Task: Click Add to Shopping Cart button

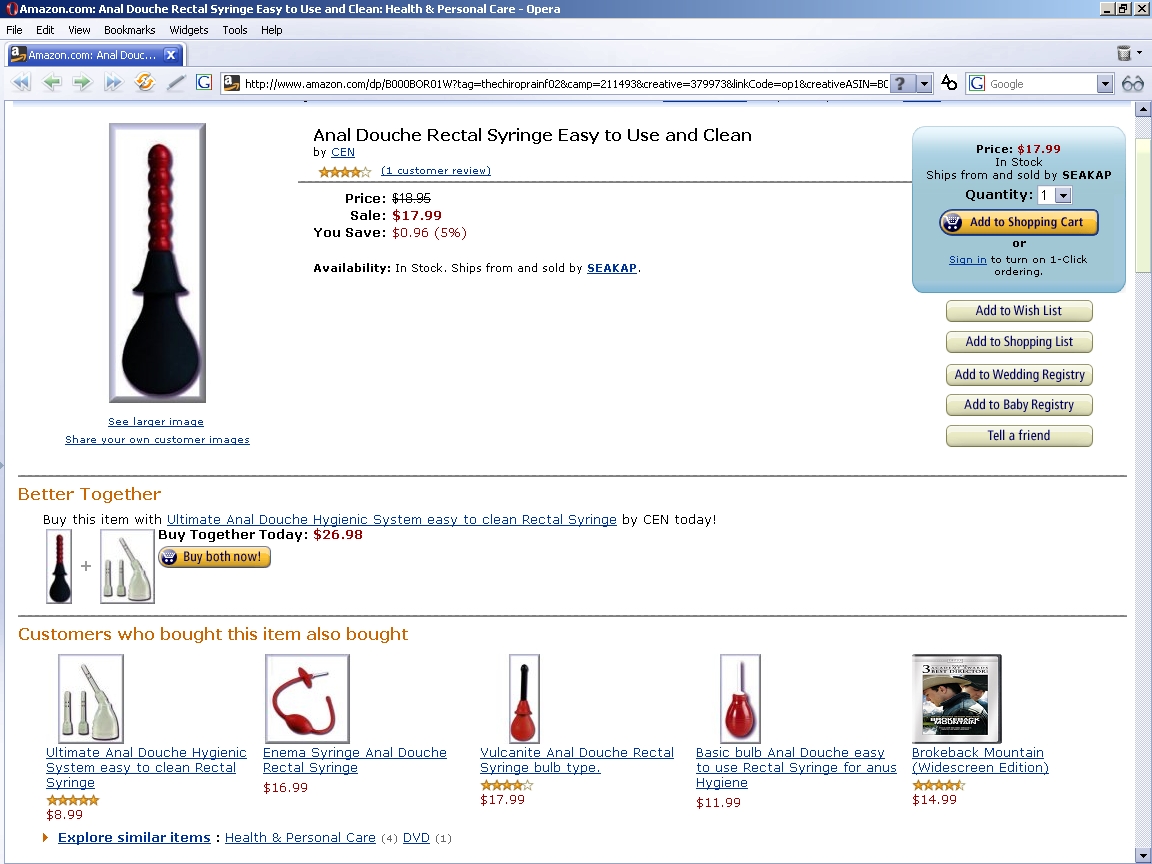Action: (1018, 222)
